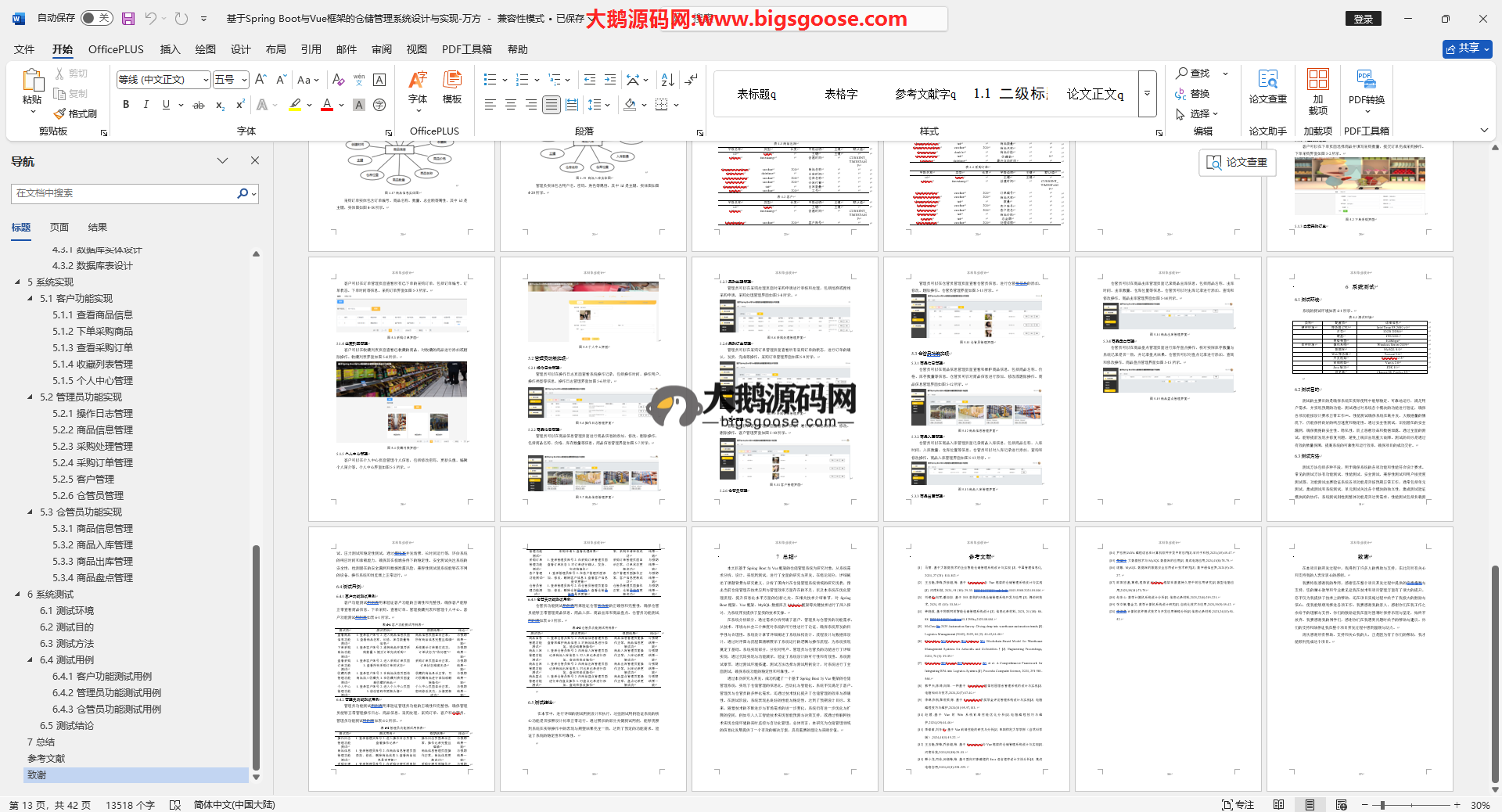
Task: Click the 替换 replace button
Action: pos(1192,94)
